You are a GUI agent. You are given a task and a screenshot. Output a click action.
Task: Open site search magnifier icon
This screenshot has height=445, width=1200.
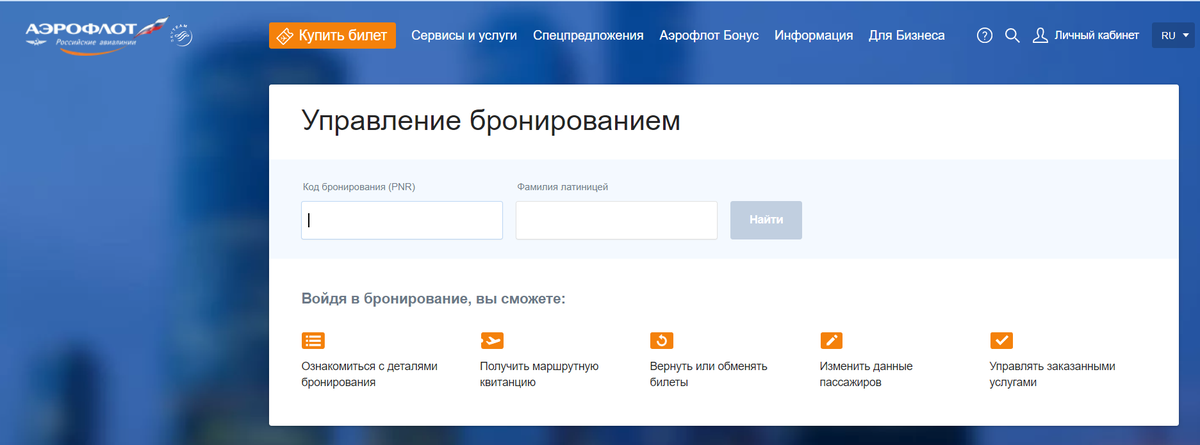[x=1012, y=35]
